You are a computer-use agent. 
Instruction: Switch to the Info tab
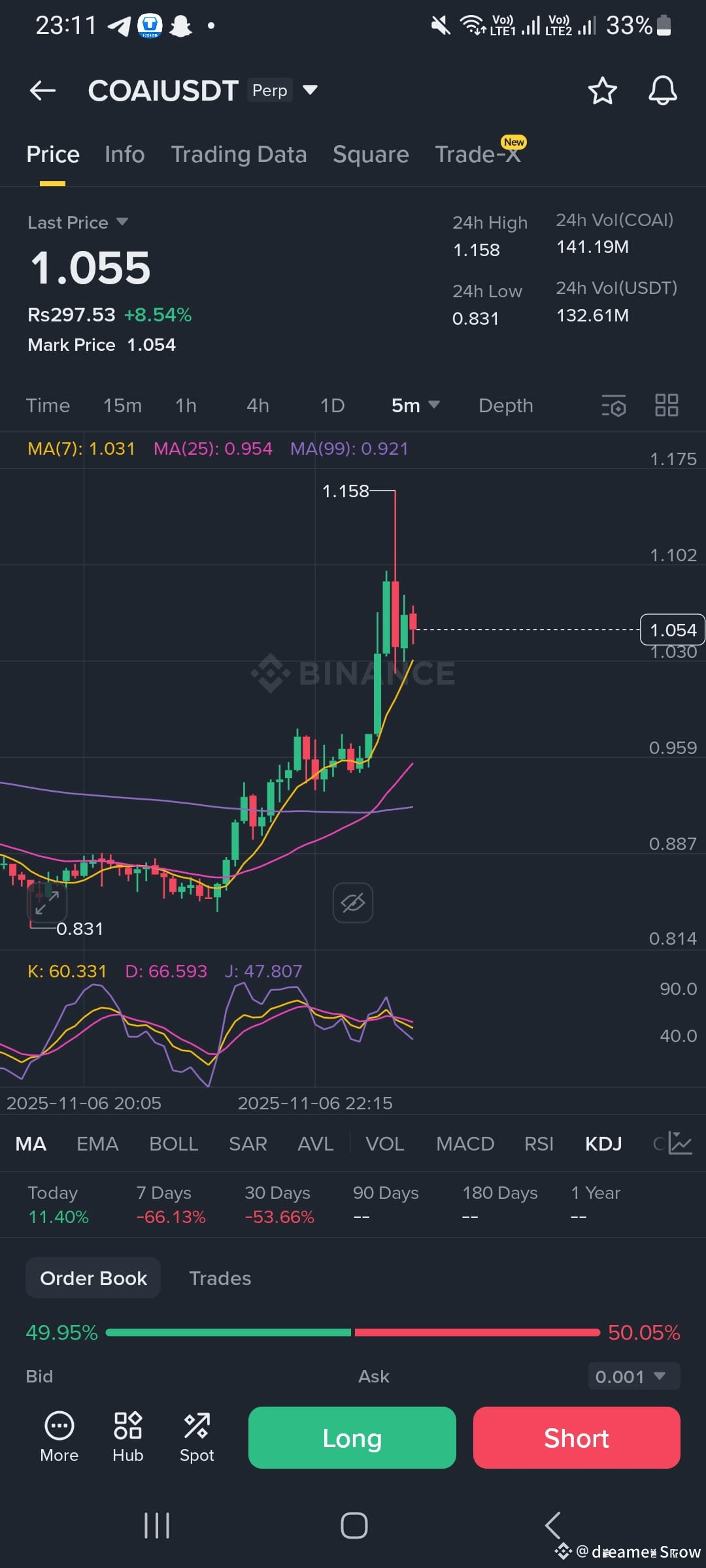(x=124, y=154)
